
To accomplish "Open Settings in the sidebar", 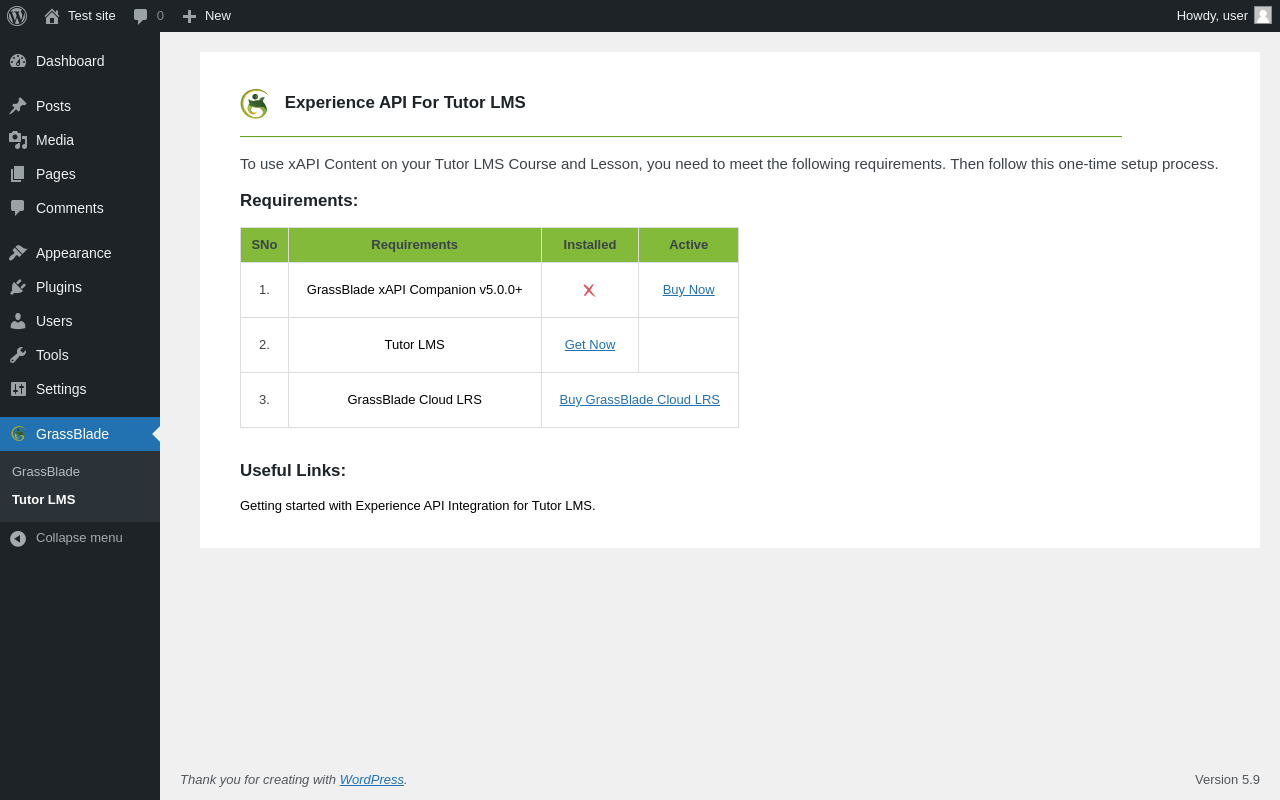I will pos(80,389).
